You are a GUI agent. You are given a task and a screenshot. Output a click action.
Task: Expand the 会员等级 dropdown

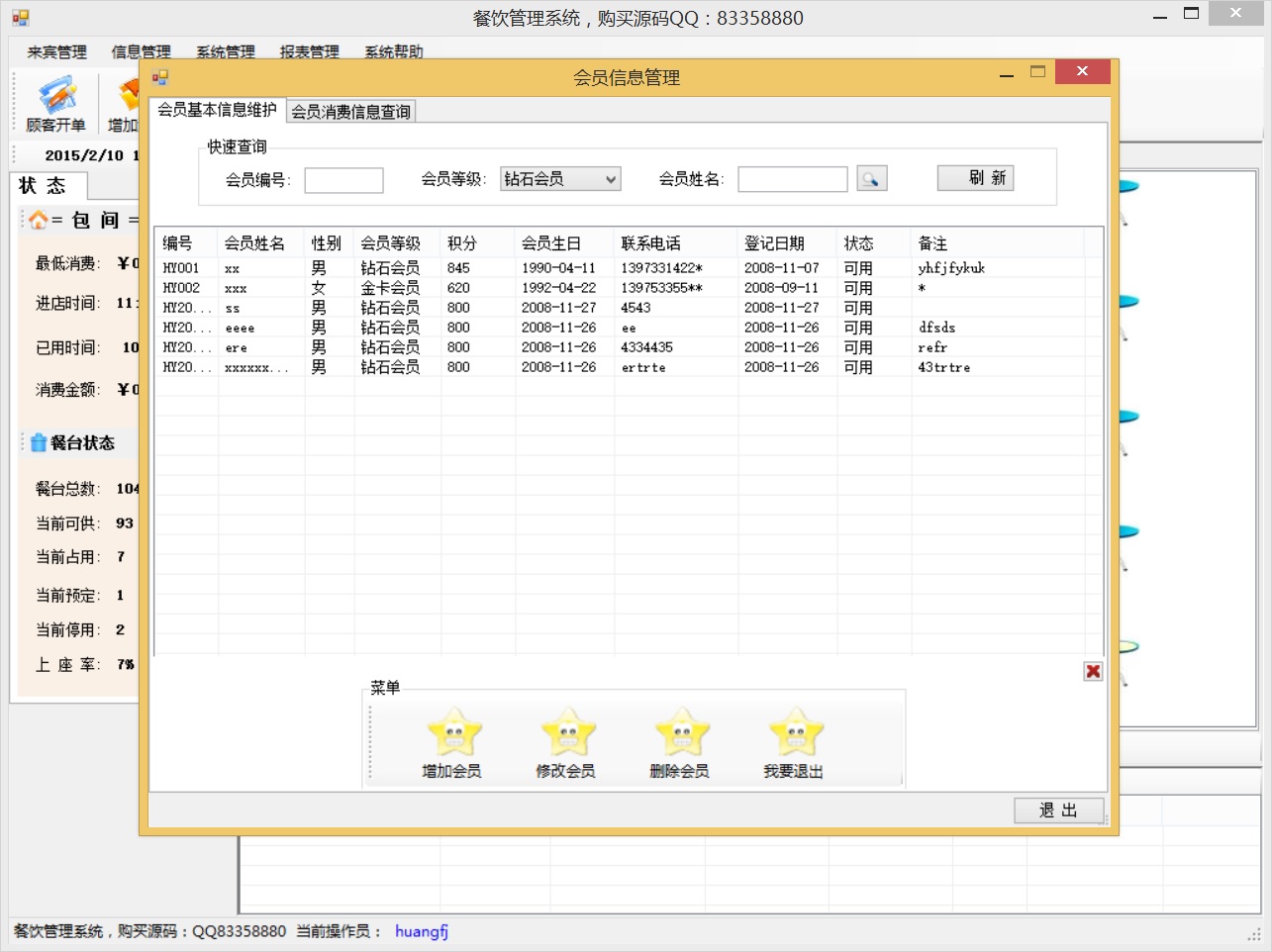[x=611, y=179]
